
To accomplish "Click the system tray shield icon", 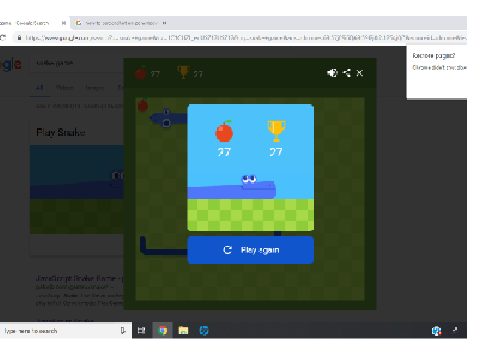I will [437, 330].
